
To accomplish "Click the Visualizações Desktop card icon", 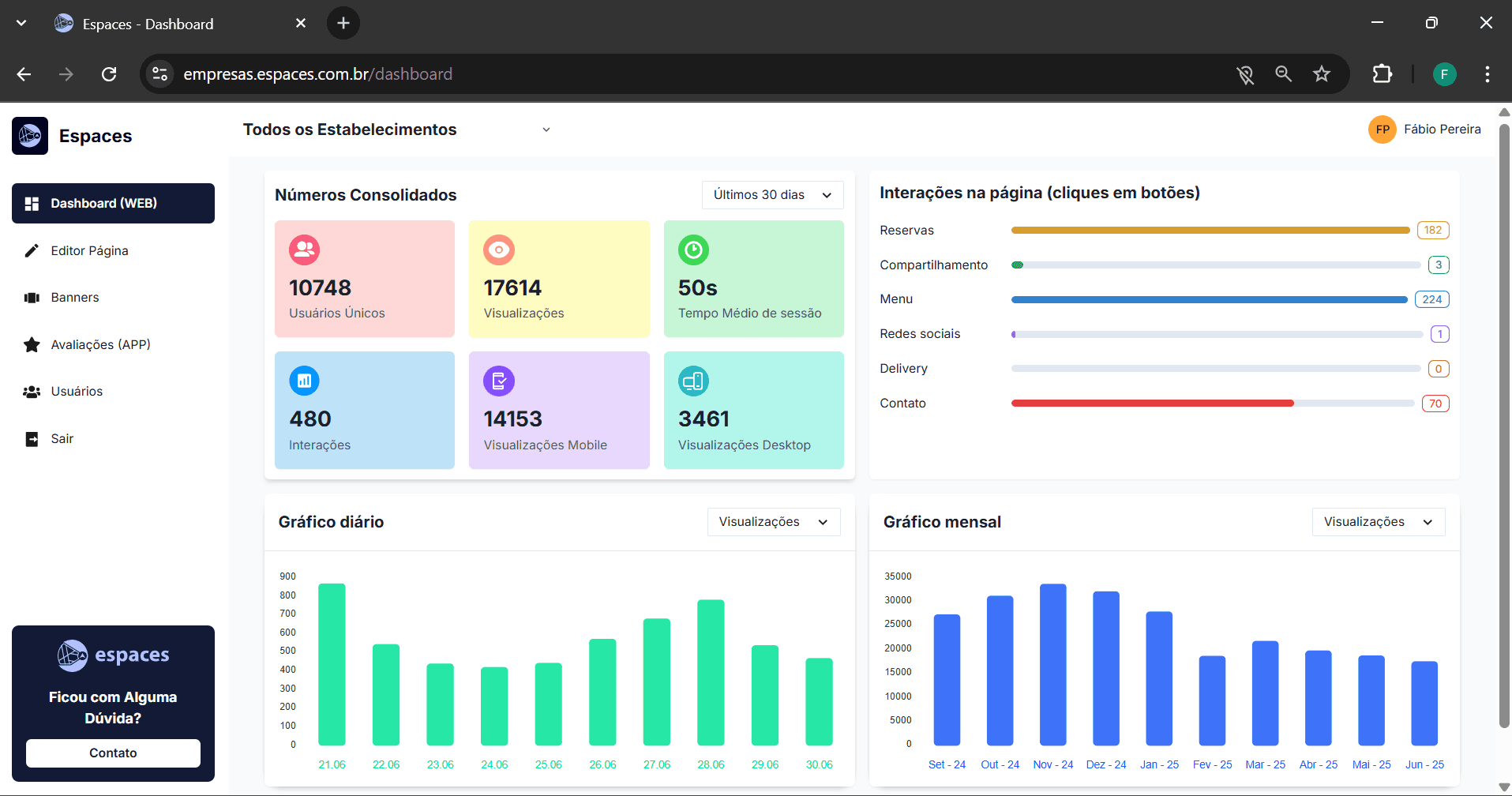I will (x=693, y=381).
